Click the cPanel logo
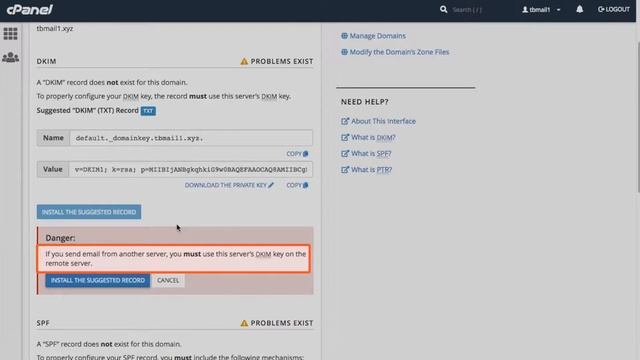 pos(30,9)
